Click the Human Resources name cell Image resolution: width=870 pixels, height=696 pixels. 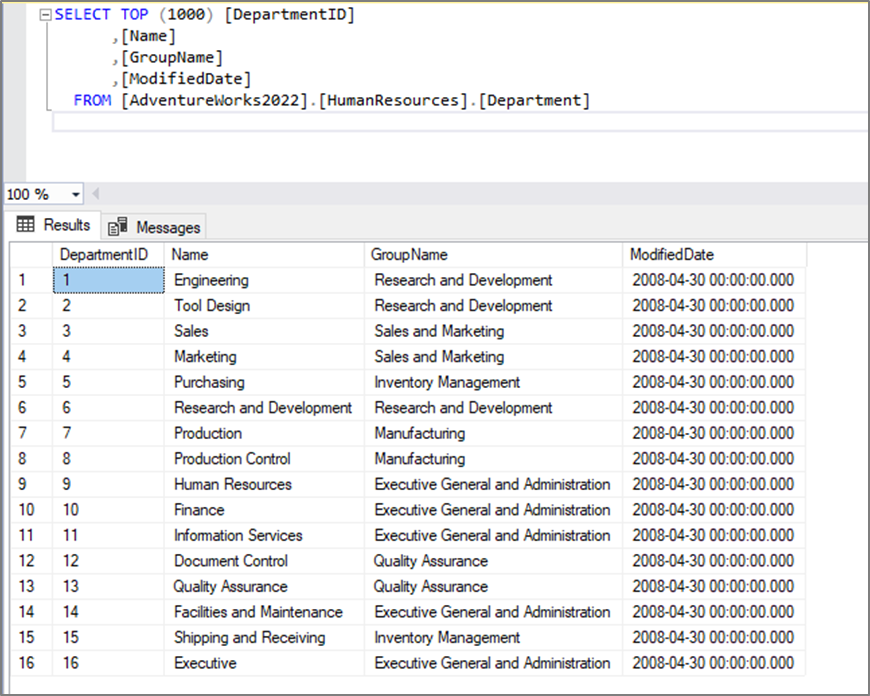click(264, 484)
